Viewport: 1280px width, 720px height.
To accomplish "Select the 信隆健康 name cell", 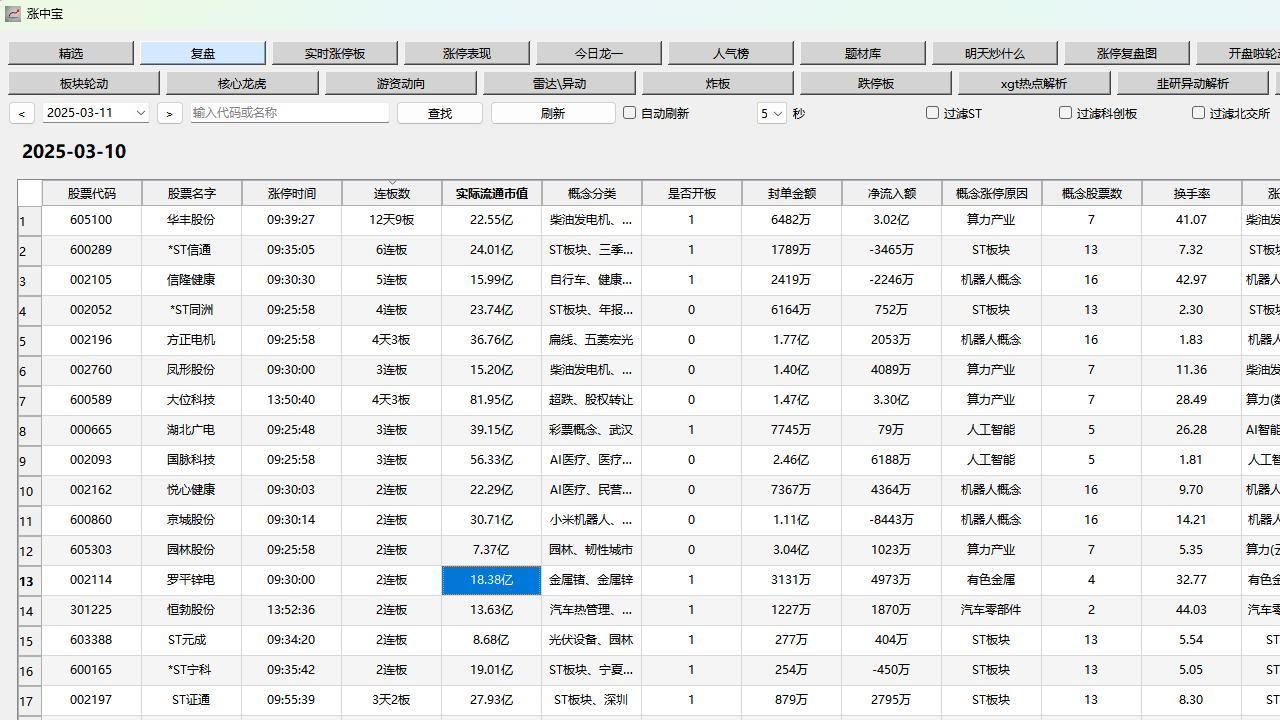I will 192,280.
